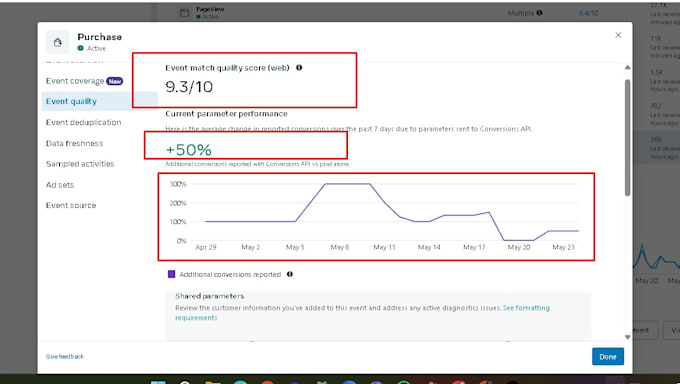Click PageView event icon in background window

coord(184,13)
